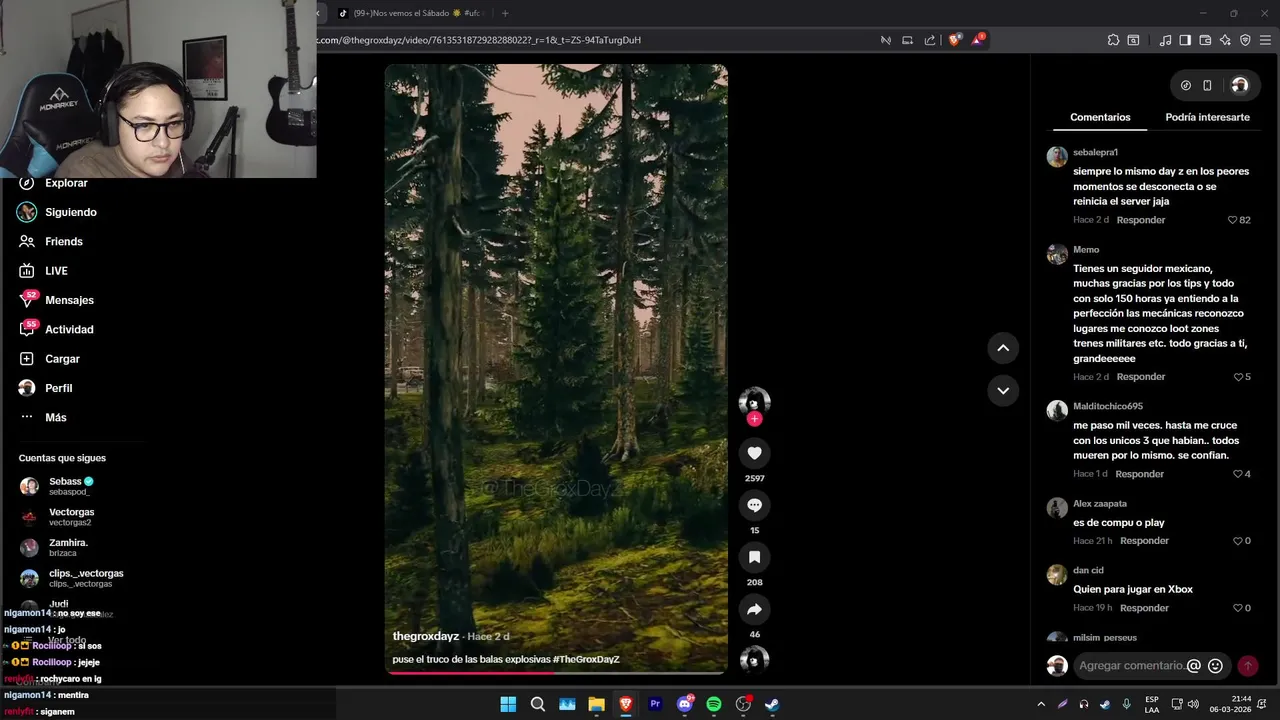The width and height of the screenshot is (1280, 720).
Task: Click #TheGroxDayZ hashtag in caption
Action: point(586,659)
